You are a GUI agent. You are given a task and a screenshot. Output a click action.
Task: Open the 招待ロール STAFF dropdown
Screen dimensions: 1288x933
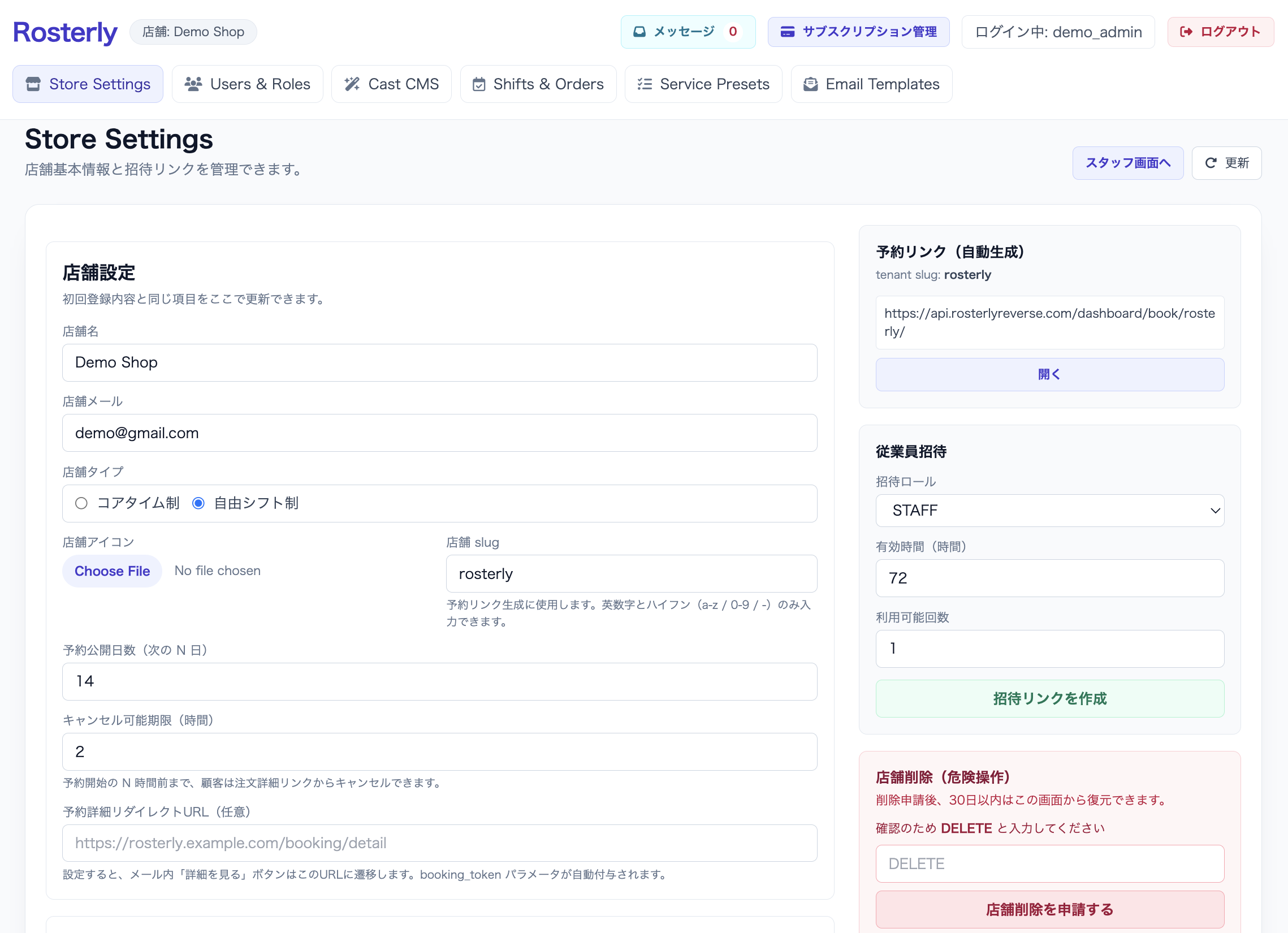[1049, 511]
